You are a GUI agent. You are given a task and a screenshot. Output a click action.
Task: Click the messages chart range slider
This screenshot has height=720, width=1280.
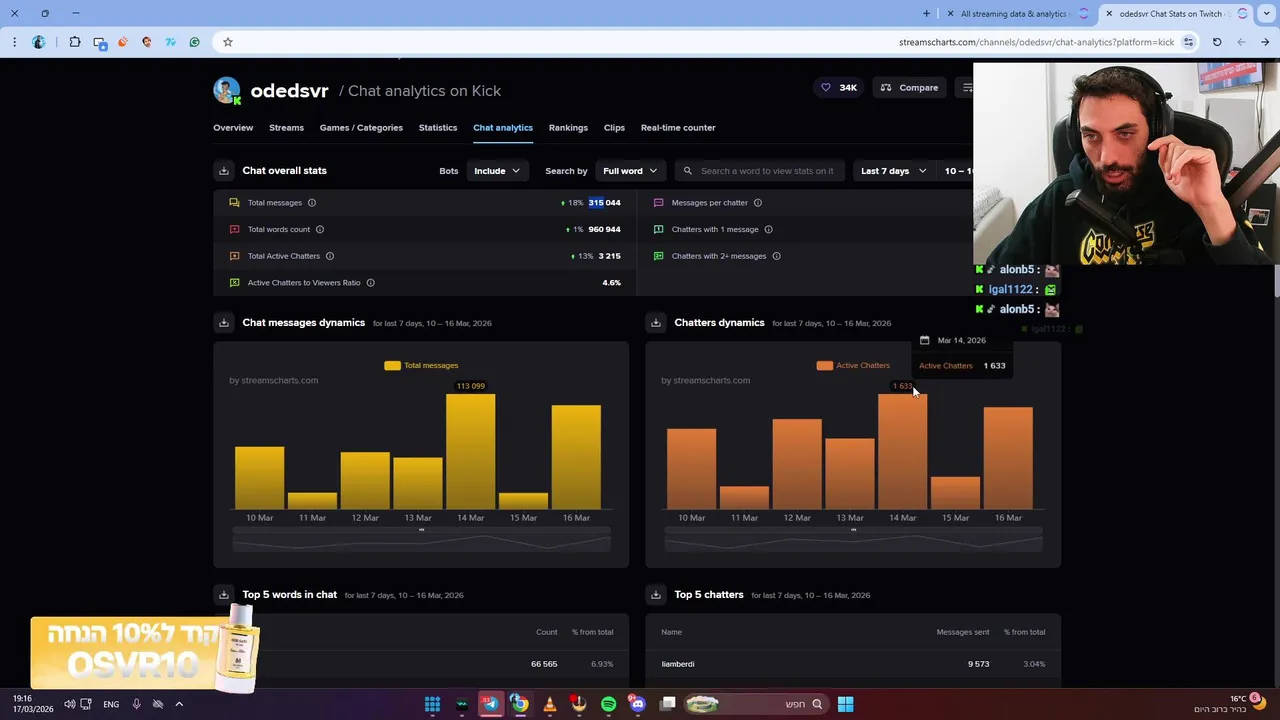pos(421,542)
